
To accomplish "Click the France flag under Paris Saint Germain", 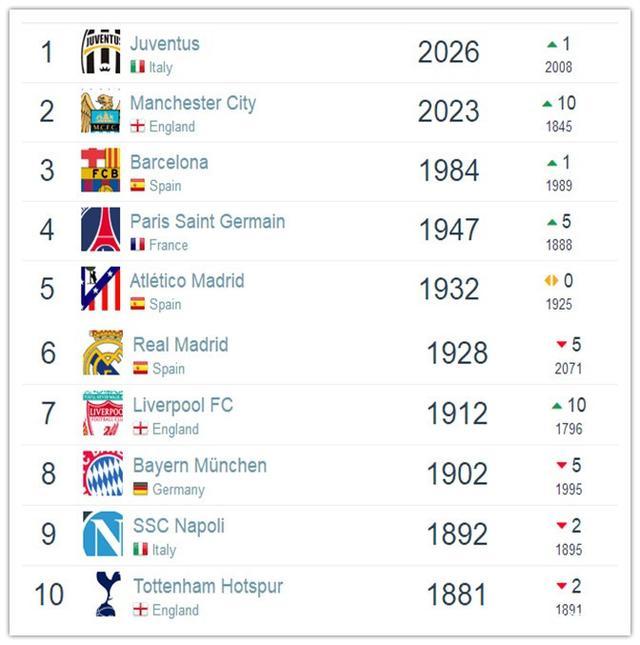I will pyautogui.click(x=138, y=245).
